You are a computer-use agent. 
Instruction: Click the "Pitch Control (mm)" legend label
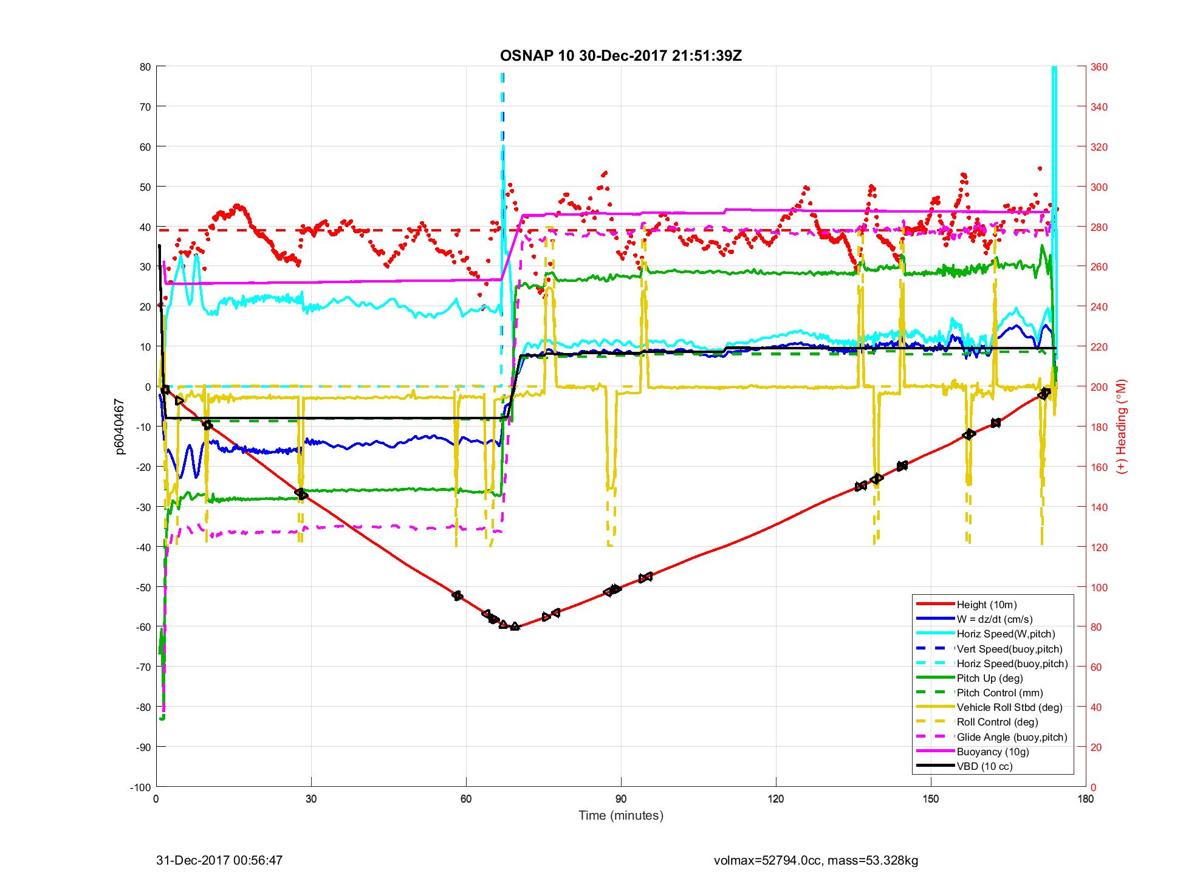1000,693
